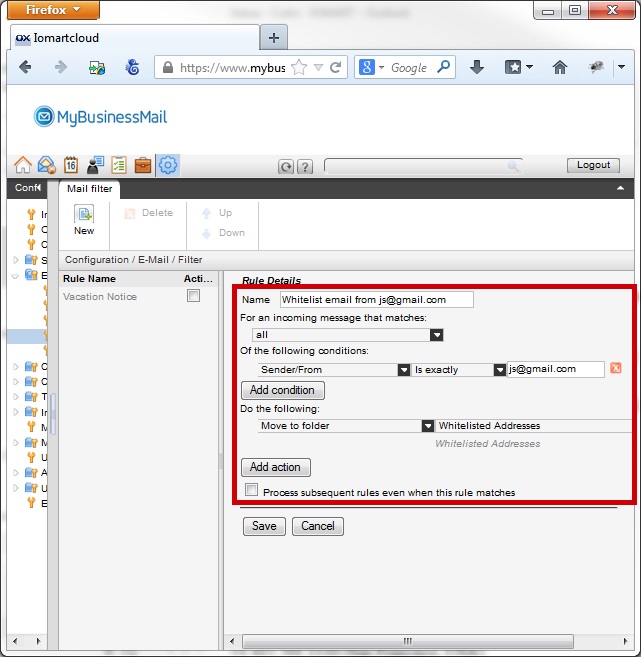Open the InfoStore briefcase icon
The height and width of the screenshot is (657, 641).
143,166
